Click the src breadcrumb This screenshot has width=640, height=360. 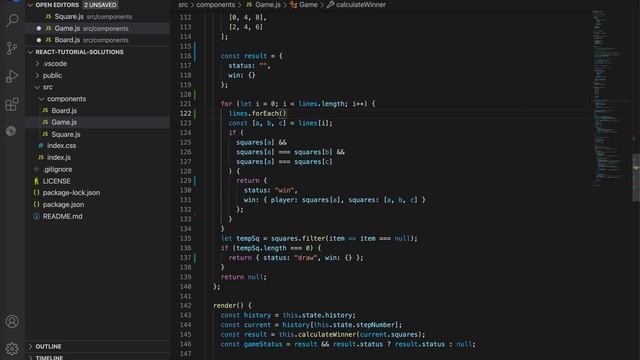coord(183,5)
